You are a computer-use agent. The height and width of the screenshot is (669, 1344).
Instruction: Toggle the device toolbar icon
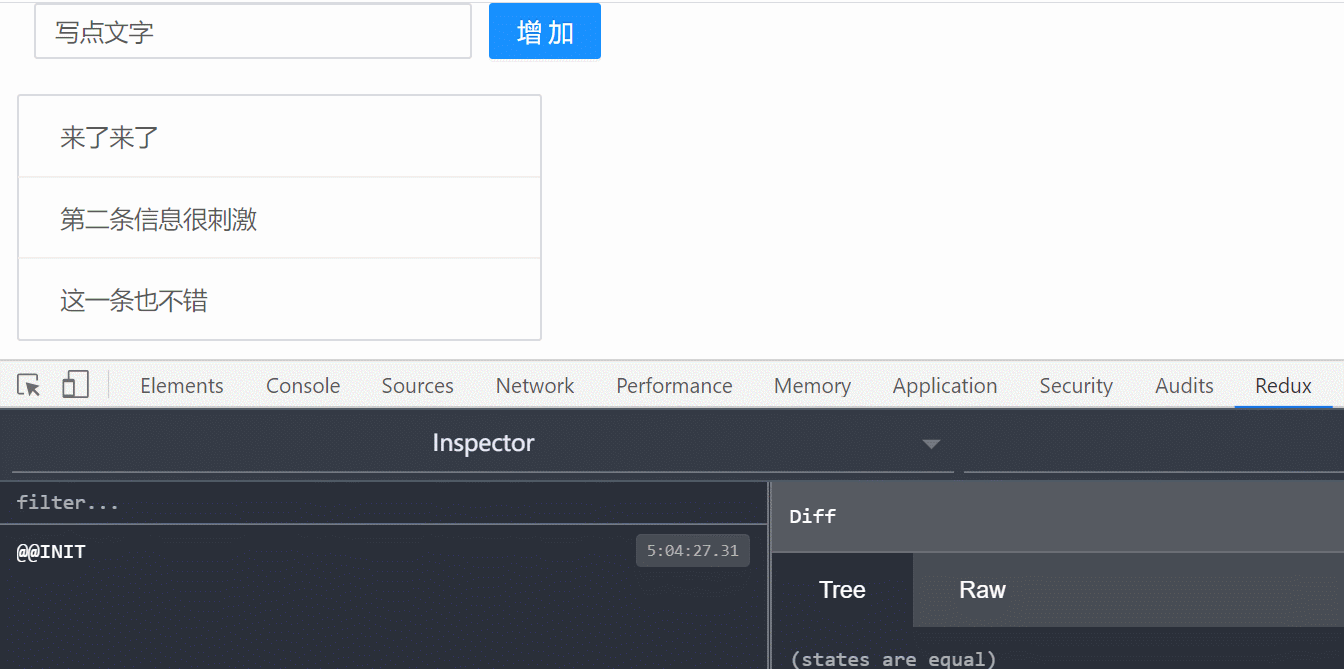[x=75, y=385]
